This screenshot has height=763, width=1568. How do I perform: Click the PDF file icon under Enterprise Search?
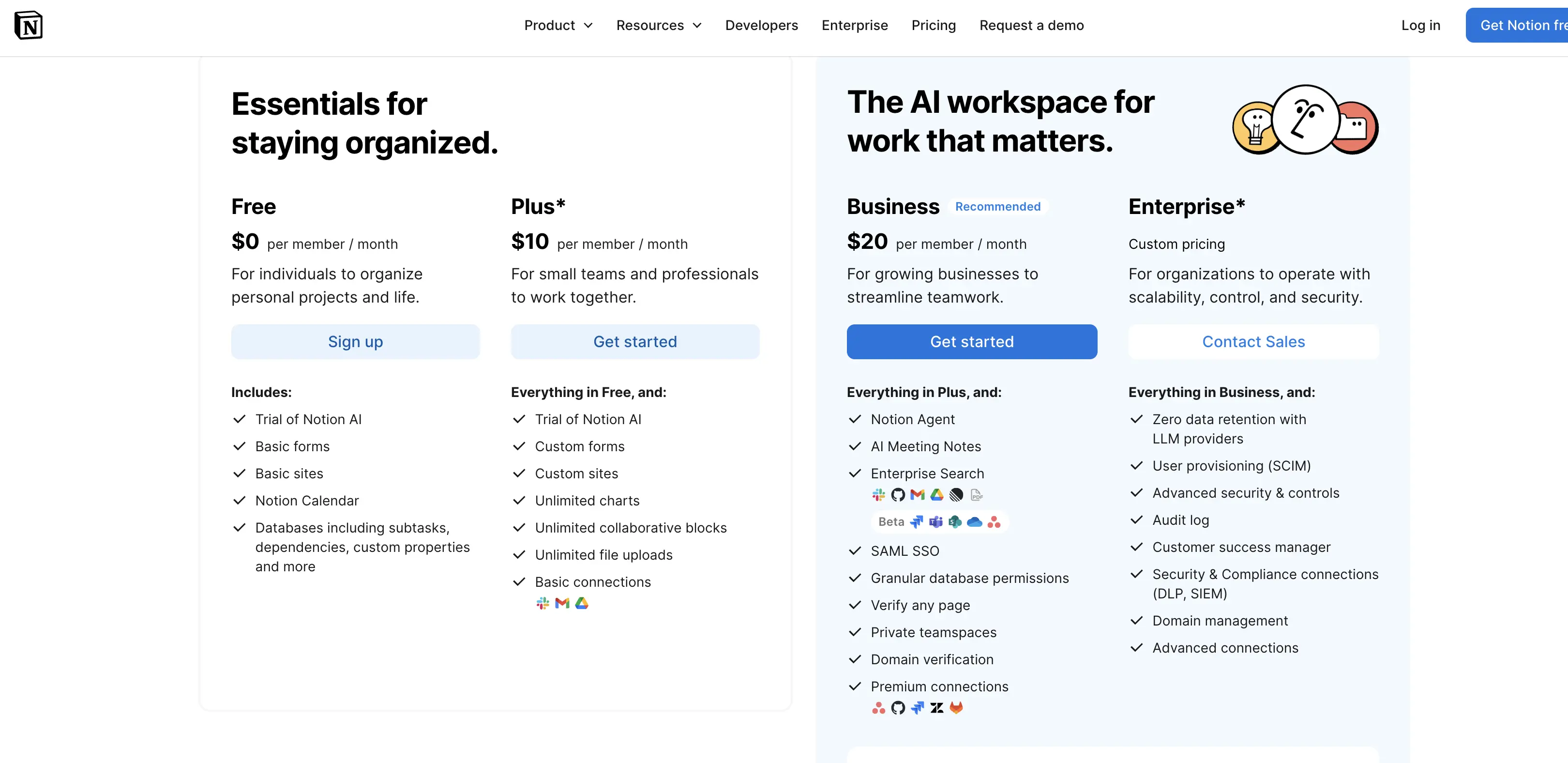point(976,495)
